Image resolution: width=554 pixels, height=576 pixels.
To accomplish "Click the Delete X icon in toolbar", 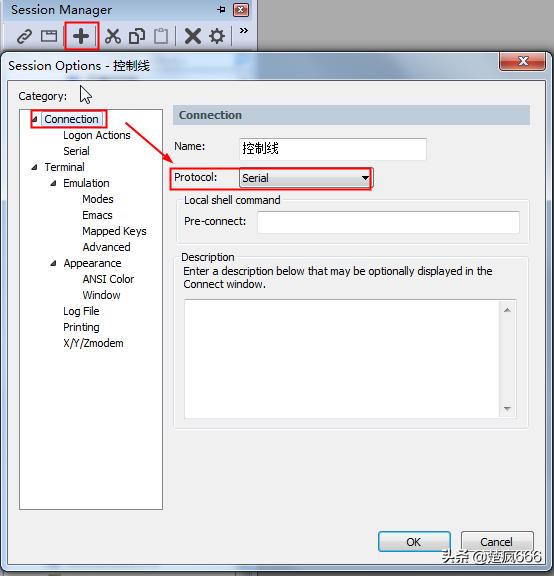I will click(x=193, y=36).
